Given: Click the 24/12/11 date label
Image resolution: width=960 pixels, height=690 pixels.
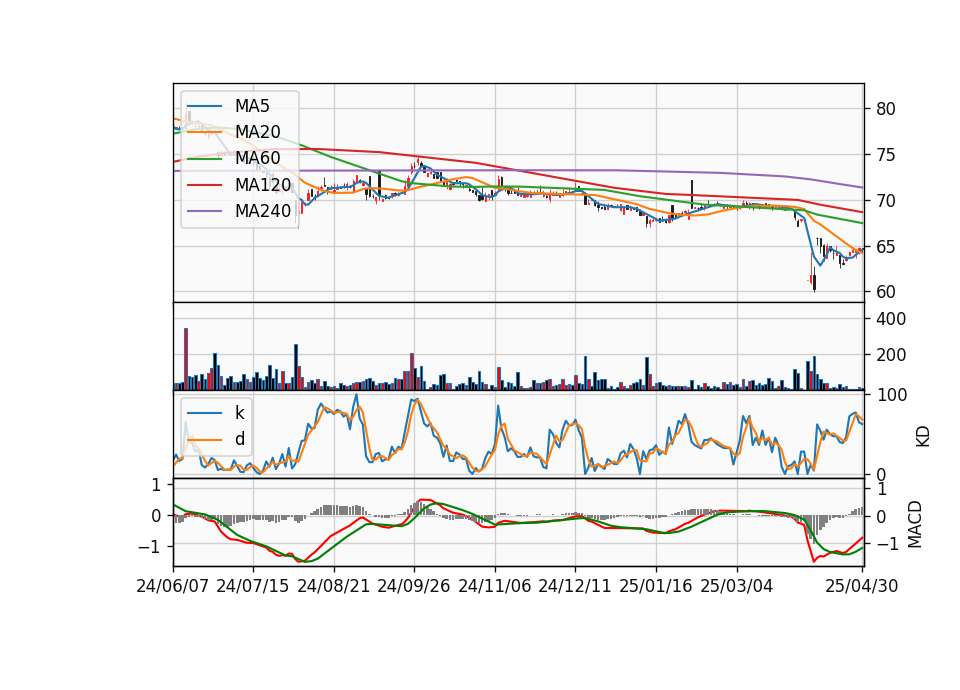Looking at the screenshot, I should [x=575, y=586].
